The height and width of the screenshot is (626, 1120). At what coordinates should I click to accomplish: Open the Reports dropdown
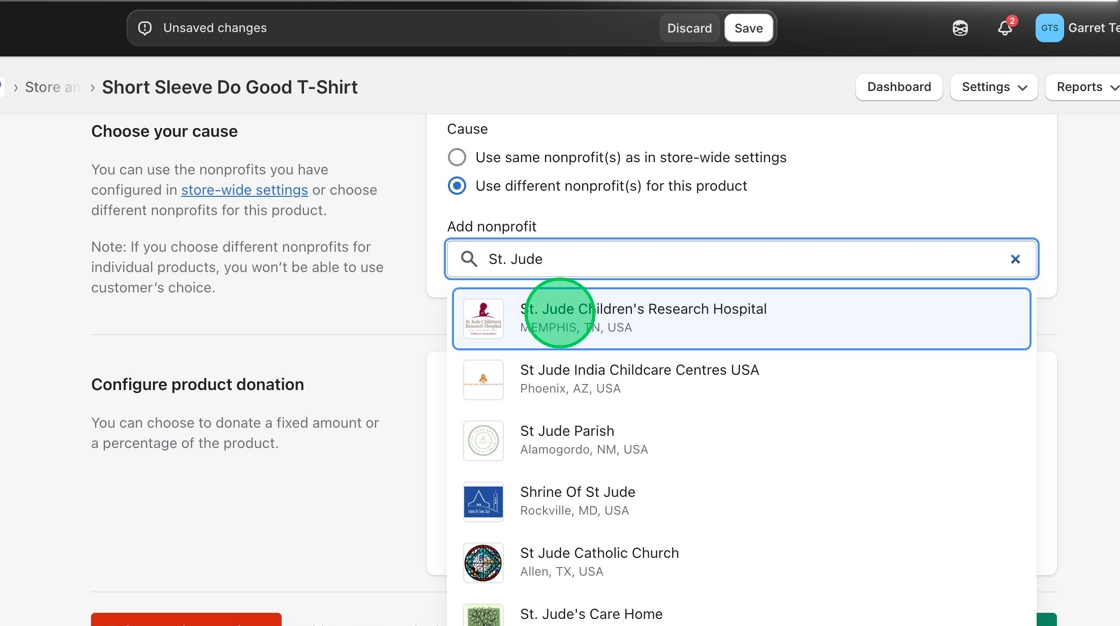(x=1083, y=87)
